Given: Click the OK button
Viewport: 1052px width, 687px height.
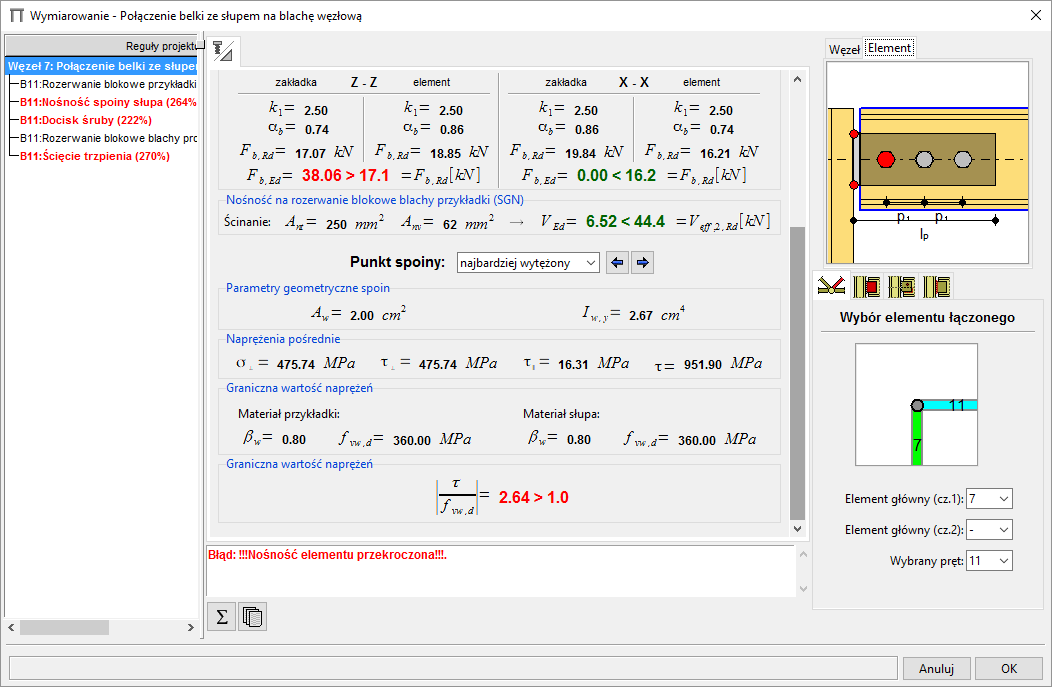Looking at the screenshot, I should point(1008,669).
